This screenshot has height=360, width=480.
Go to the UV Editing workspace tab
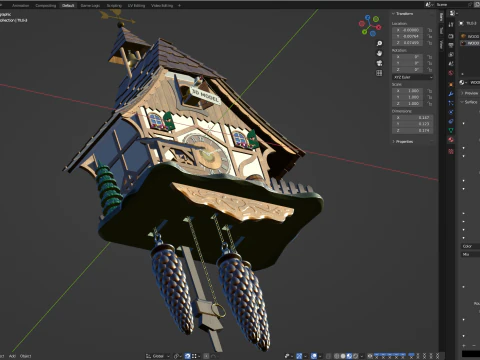[136, 5]
